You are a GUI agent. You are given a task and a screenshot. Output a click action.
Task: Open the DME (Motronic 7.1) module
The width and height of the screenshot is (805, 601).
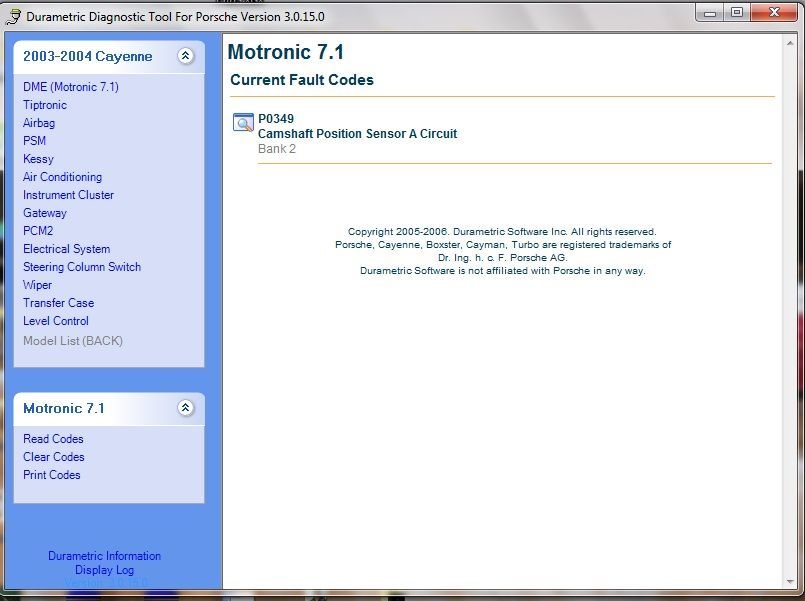(71, 87)
